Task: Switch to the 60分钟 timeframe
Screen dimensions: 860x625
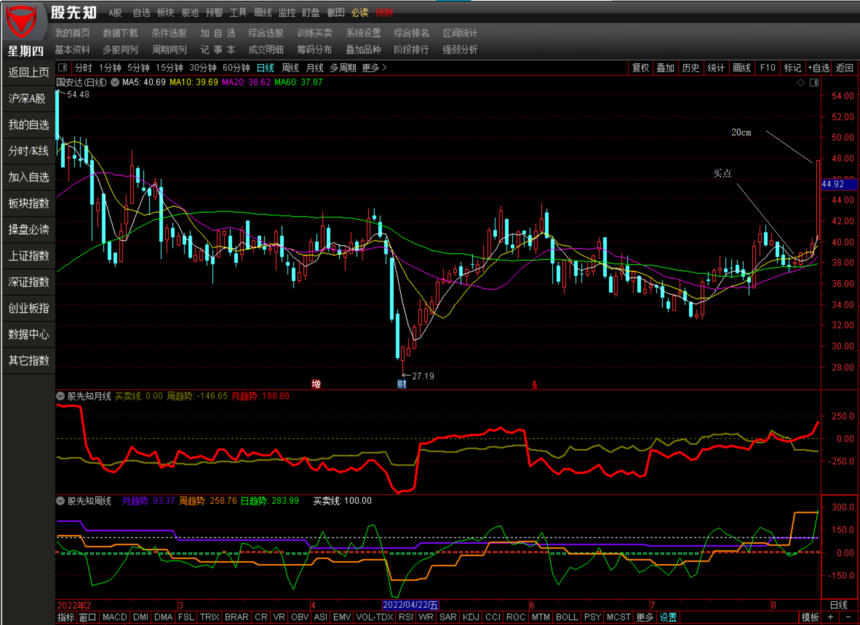Action: click(x=236, y=67)
